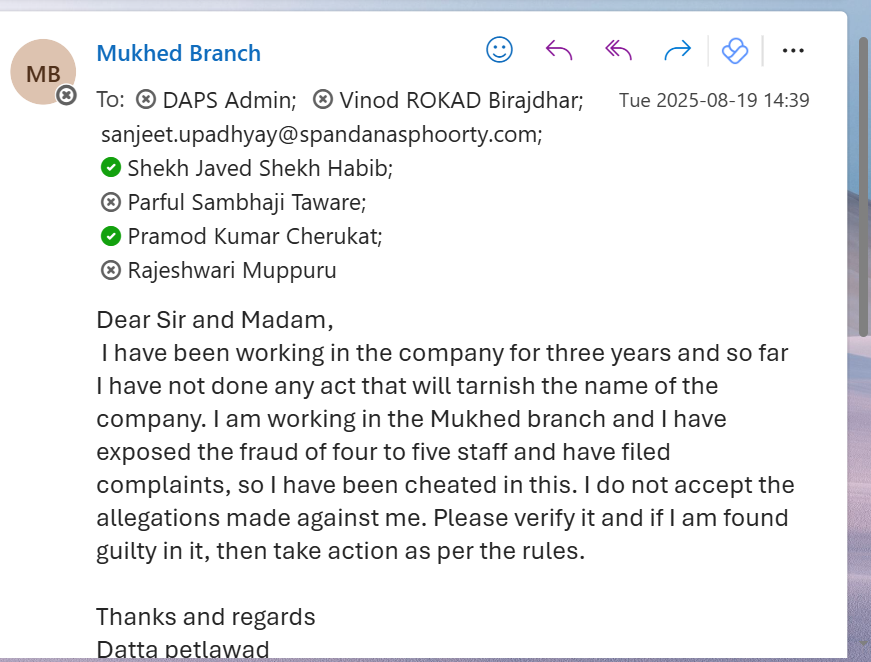Image resolution: width=871 pixels, height=662 pixels.
Task: Click the Pramod Kumar Cherukat recipient
Action: point(254,236)
